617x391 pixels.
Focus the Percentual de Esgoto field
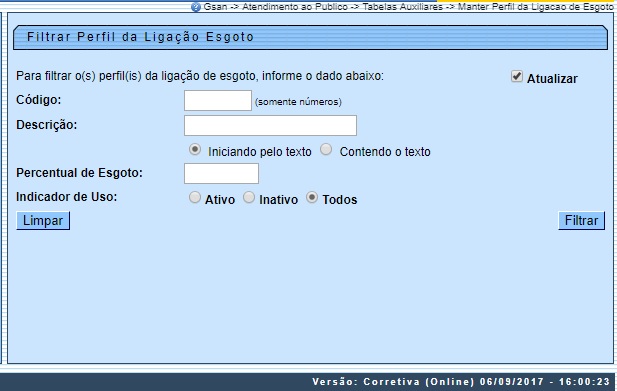point(221,173)
